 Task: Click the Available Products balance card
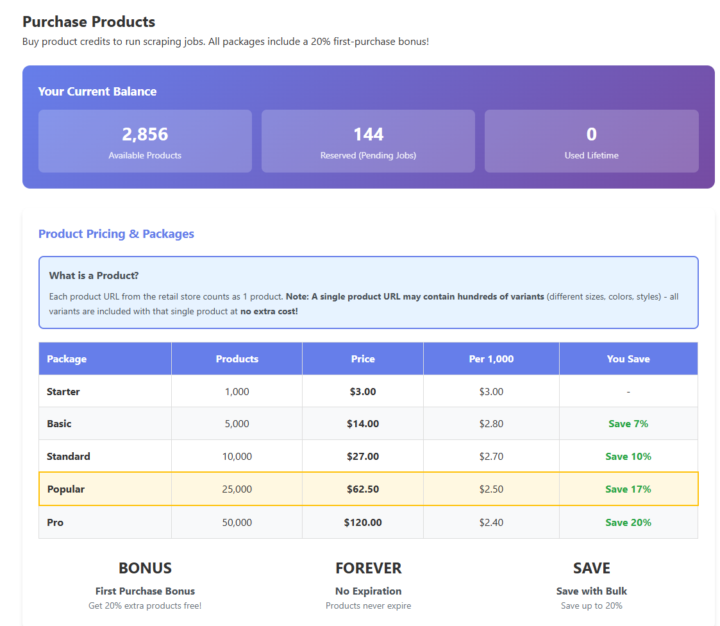point(145,141)
